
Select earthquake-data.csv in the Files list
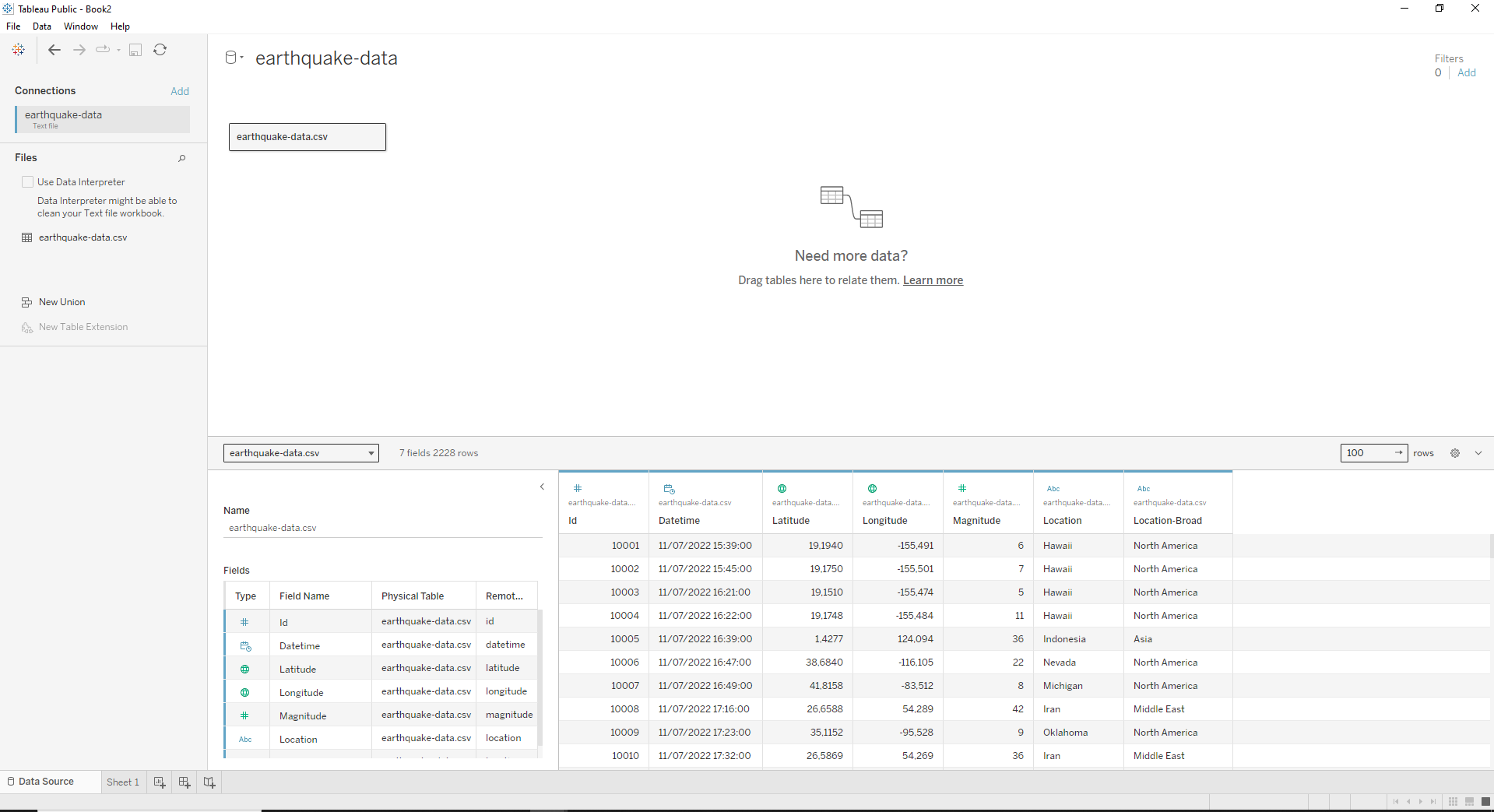coord(83,237)
